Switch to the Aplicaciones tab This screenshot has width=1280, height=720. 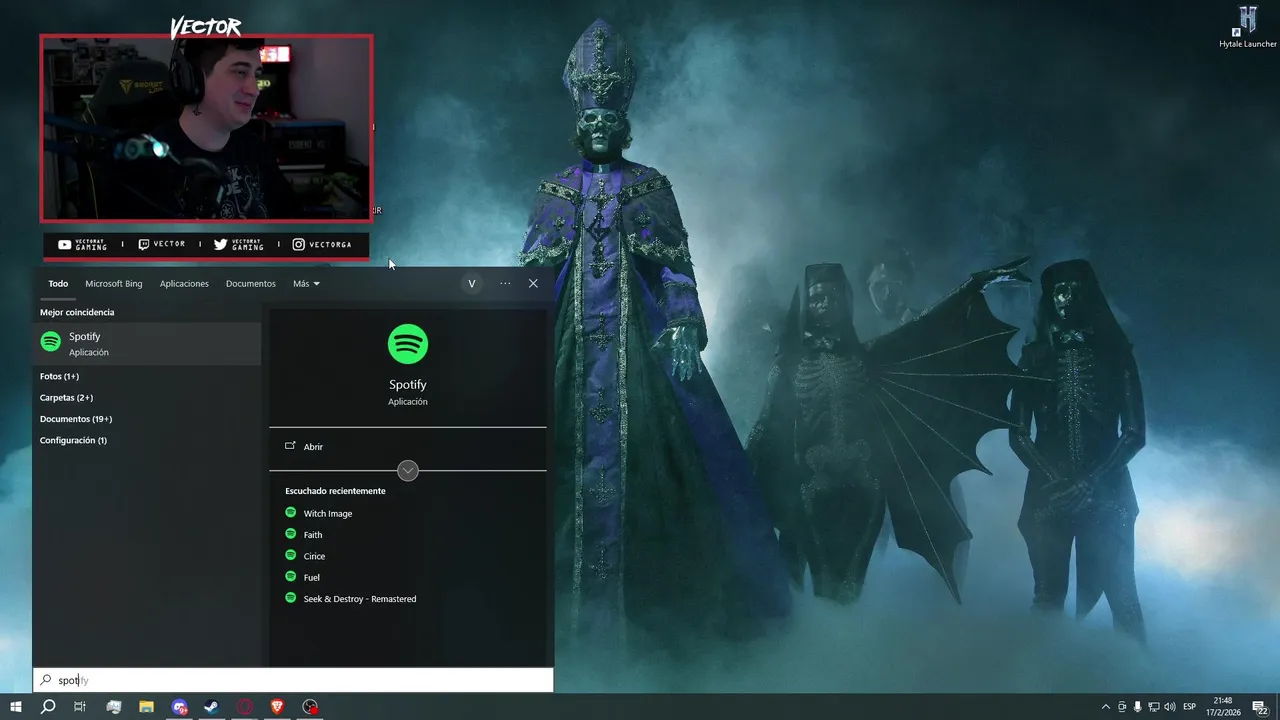click(x=184, y=284)
